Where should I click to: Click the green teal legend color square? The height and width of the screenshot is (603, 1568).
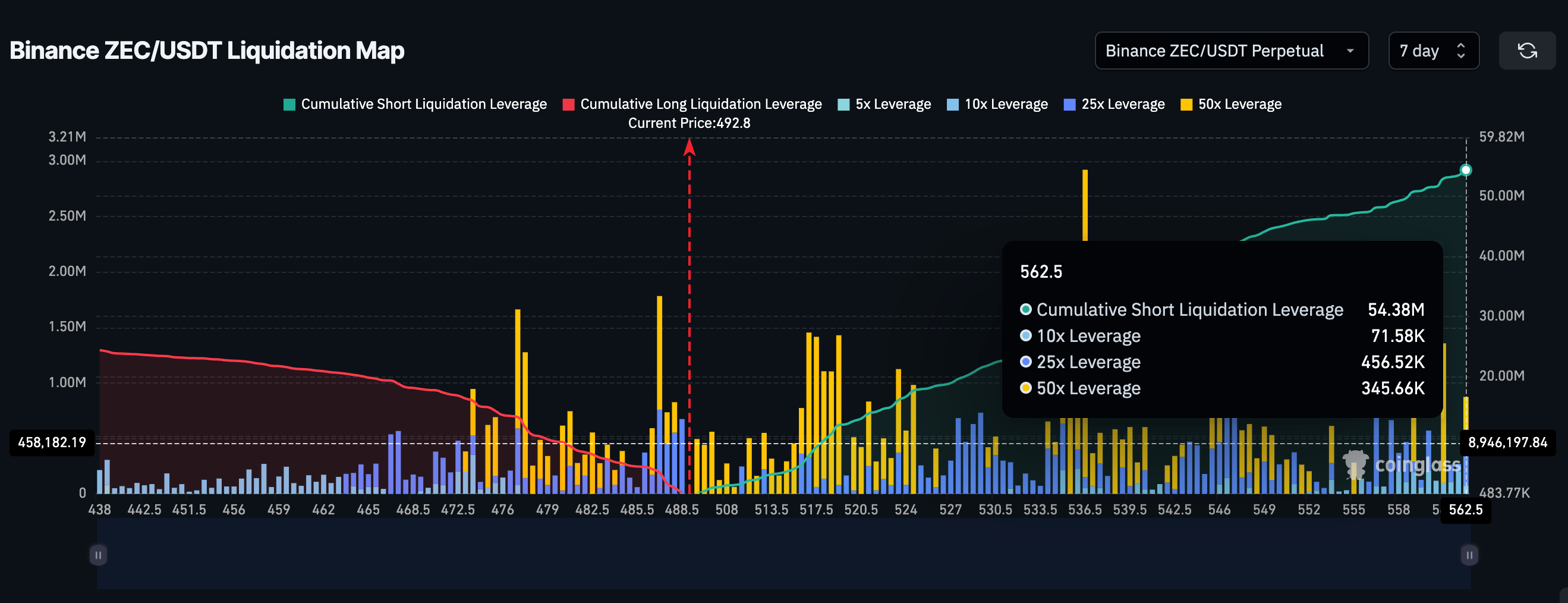point(289,105)
